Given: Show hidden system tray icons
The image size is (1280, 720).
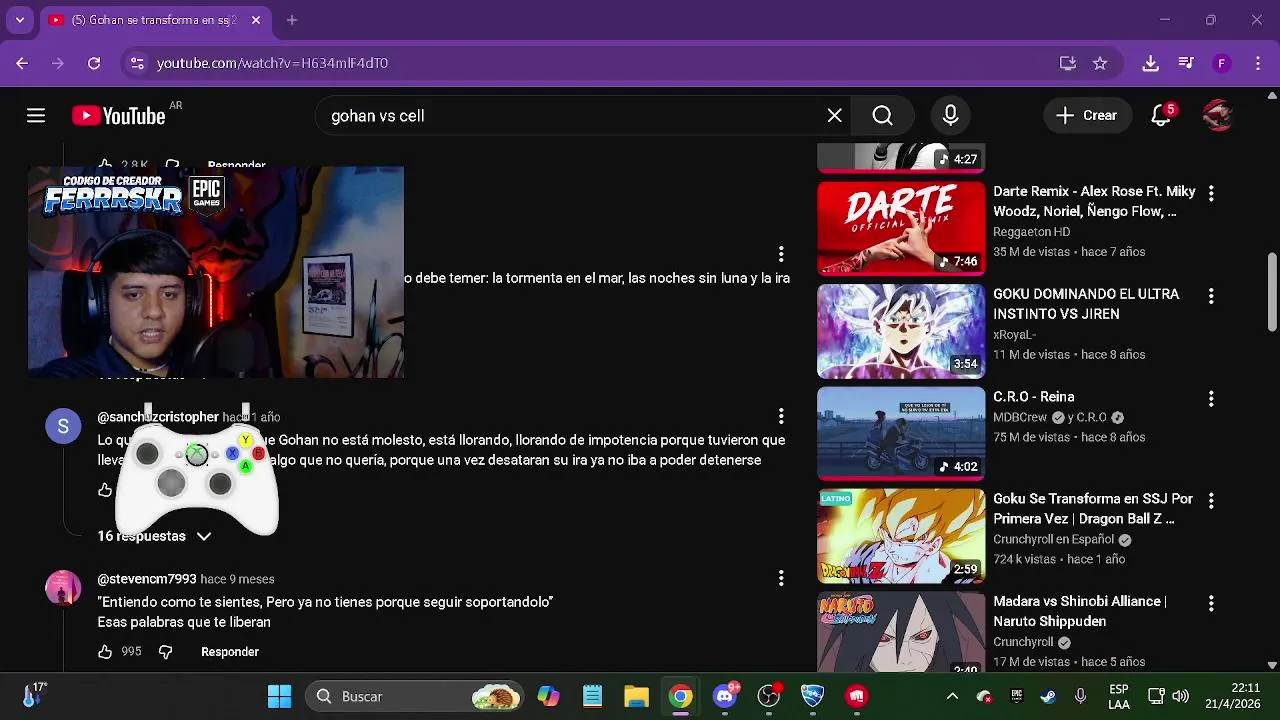Looking at the screenshot, I should coord(952,696).
